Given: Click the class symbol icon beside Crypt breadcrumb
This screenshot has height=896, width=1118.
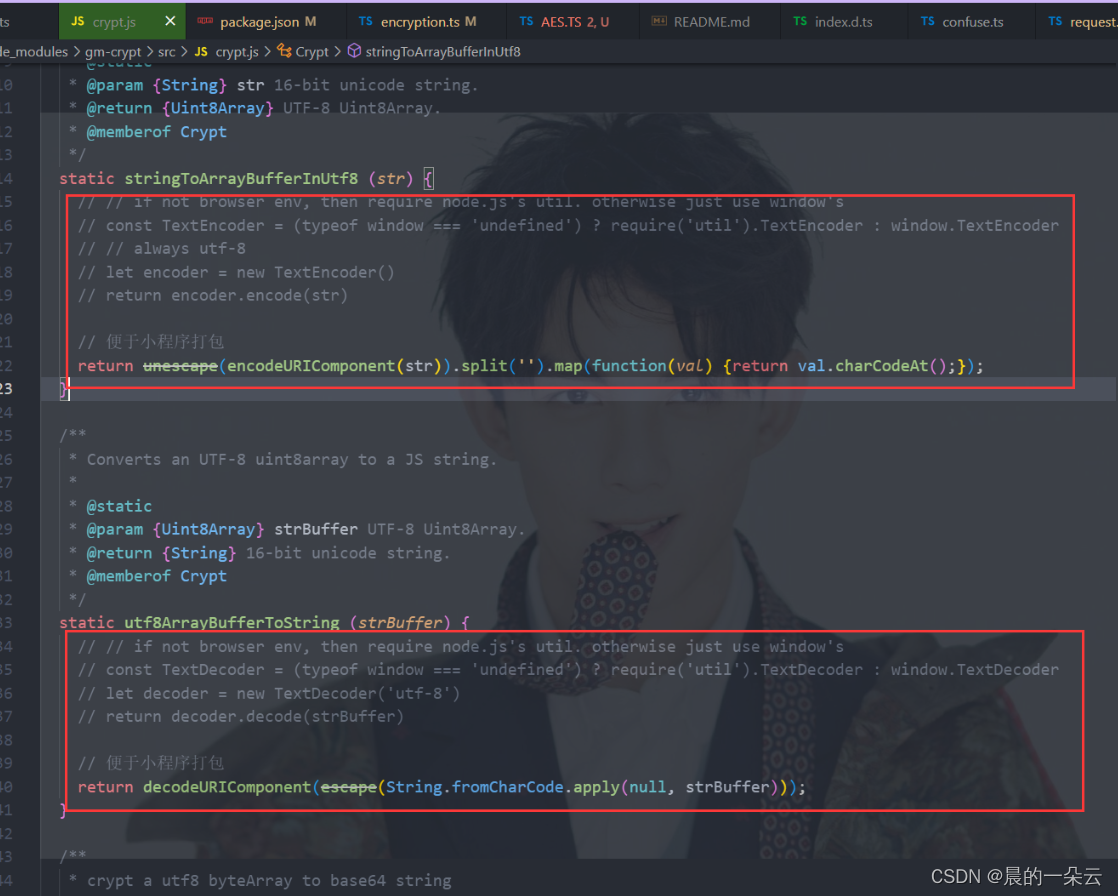Looking at the screenshot, I should [x=284, y=51].
